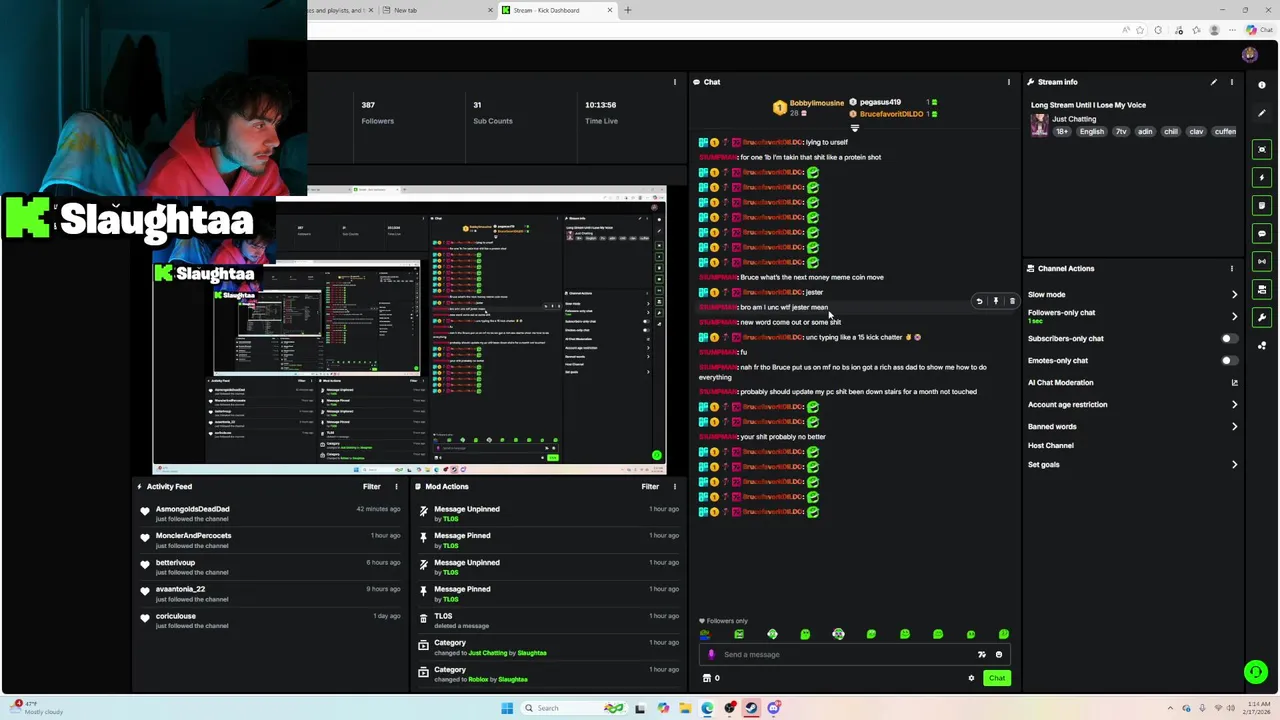
Task: Click pin icon on hovered chat message
Action: pos(996,301)
